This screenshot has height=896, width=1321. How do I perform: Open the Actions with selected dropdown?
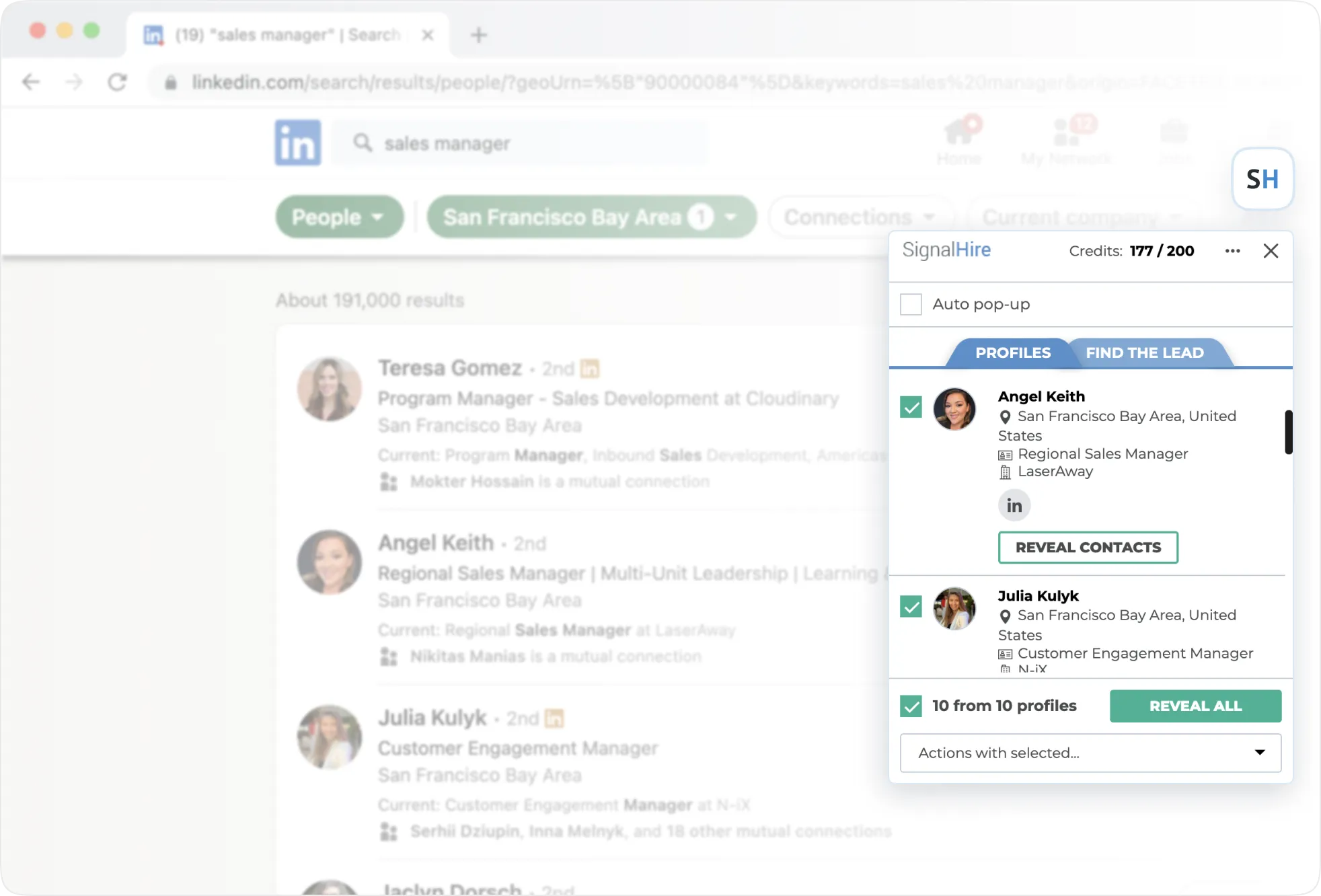coord(1090,753)
